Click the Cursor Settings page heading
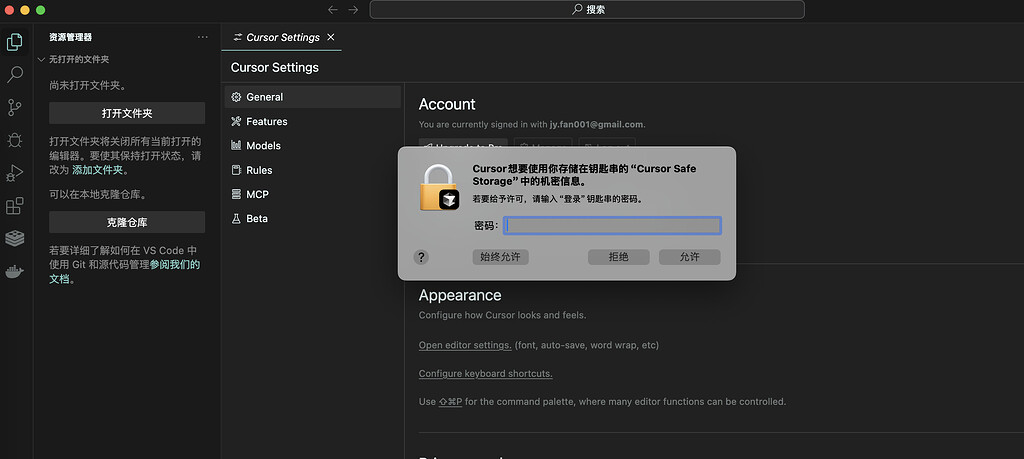Viewport: 1024px width, 459px height. (x=275, y=67)
